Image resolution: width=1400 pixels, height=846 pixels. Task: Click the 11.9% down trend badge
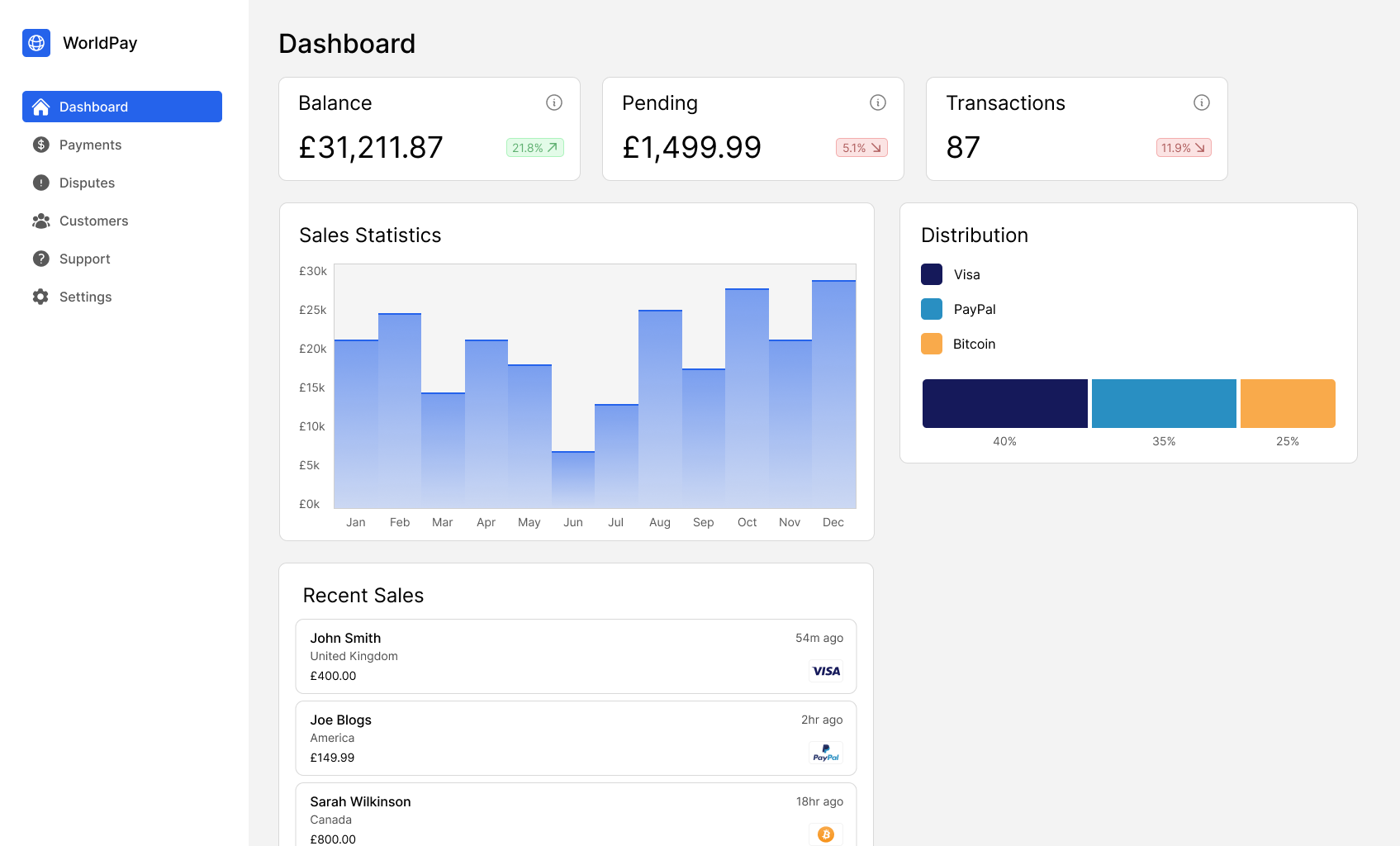click(1184, 148)
